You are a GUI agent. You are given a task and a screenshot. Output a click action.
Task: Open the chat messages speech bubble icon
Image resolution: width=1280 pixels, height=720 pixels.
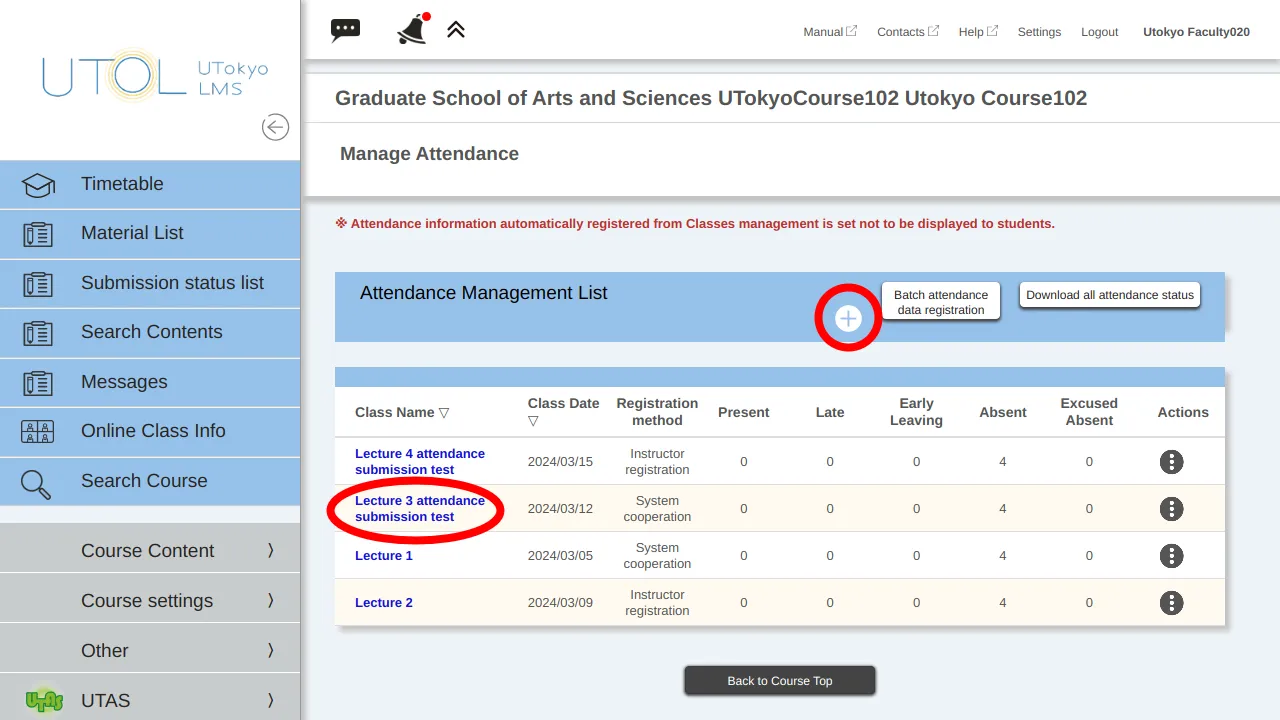pos(345,30)
